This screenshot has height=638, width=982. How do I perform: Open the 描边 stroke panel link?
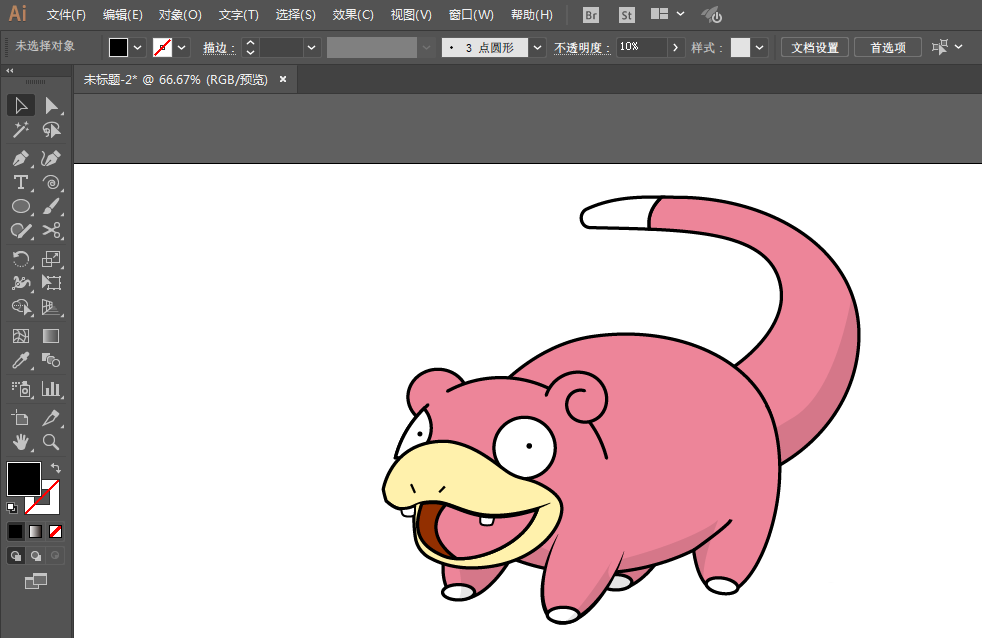point(219,48)
